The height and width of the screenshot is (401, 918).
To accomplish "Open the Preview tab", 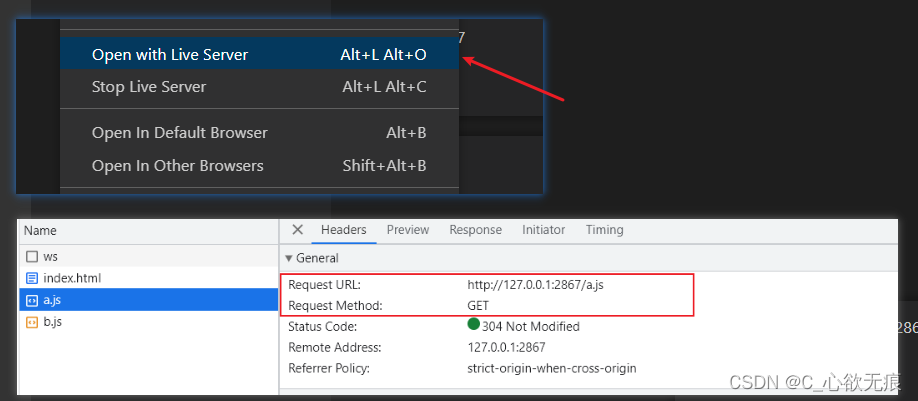I will coord(408,230).
